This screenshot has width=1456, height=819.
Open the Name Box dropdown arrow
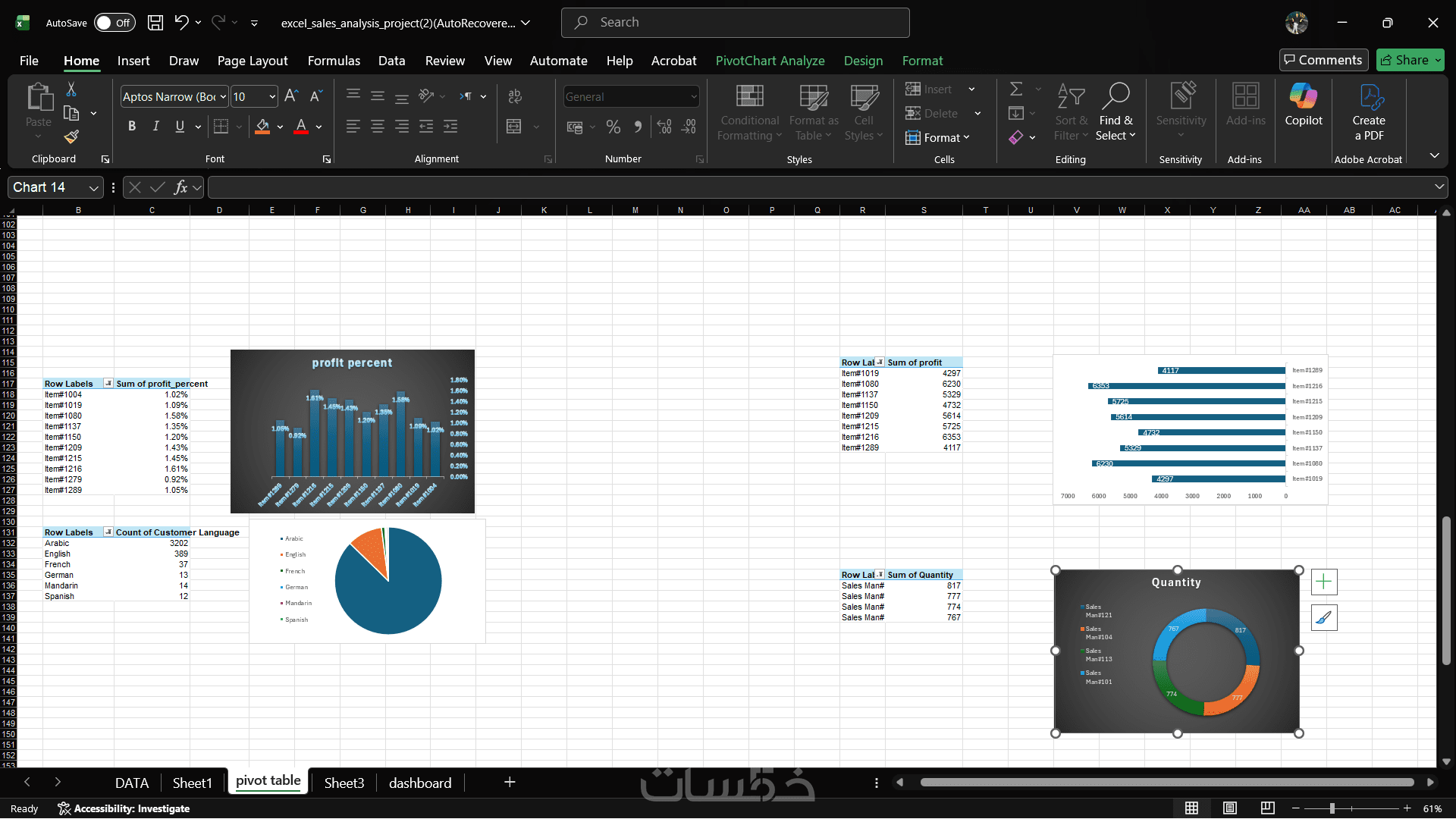93,187
